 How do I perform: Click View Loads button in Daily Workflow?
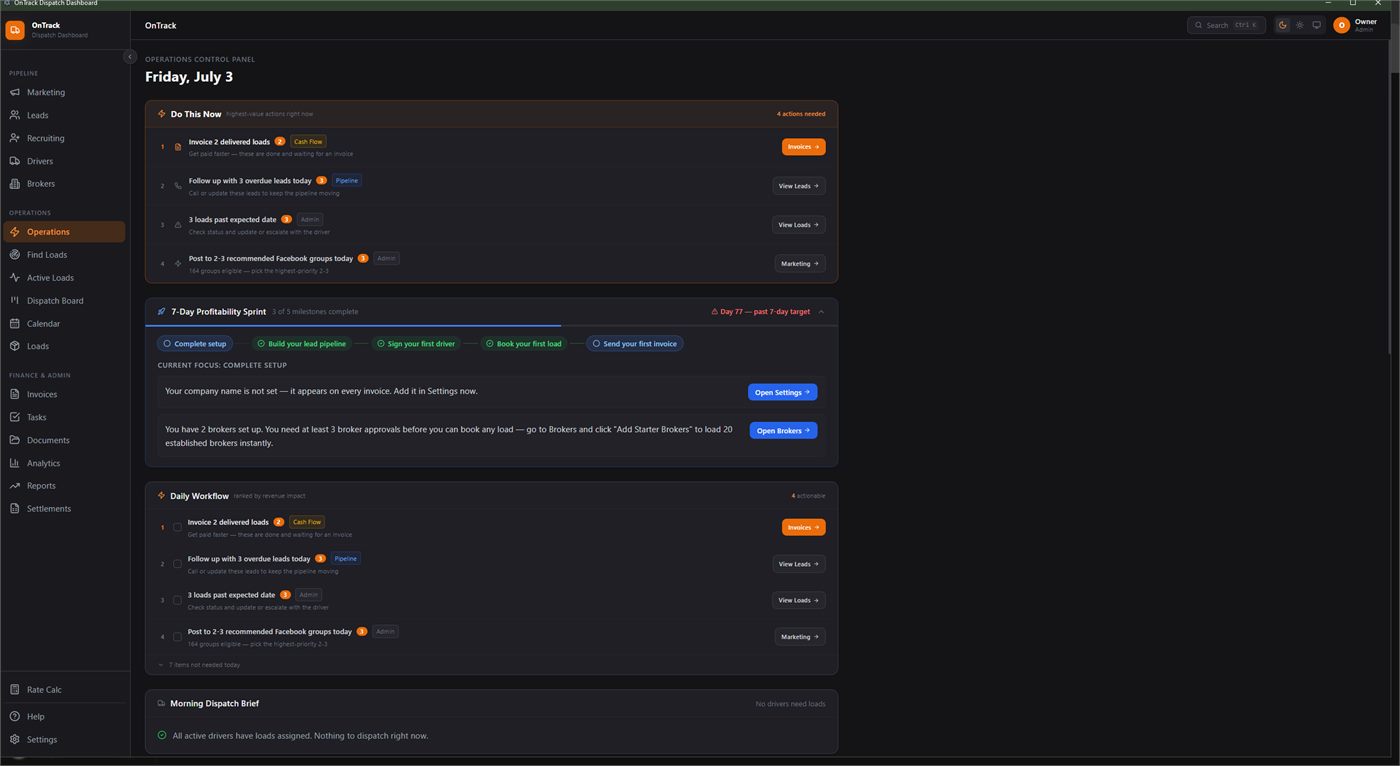click(x=799, y=600)
